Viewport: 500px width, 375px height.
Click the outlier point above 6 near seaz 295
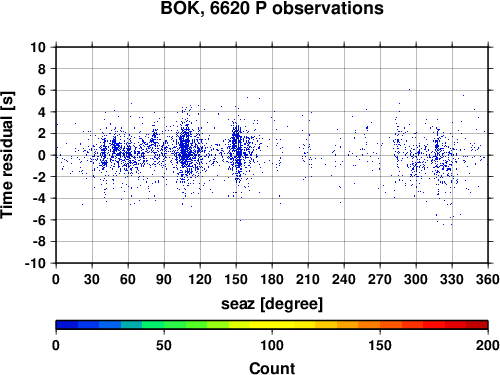coord(409,89)
